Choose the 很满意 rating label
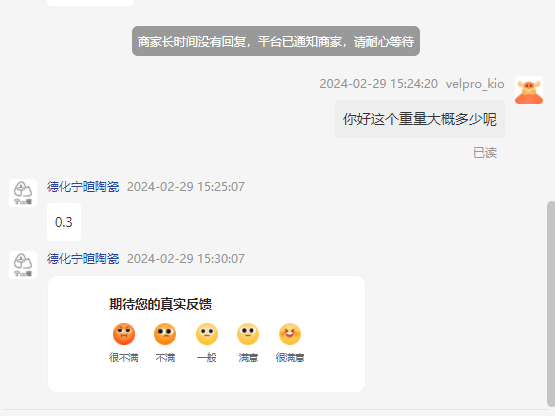 coord(290,358)
